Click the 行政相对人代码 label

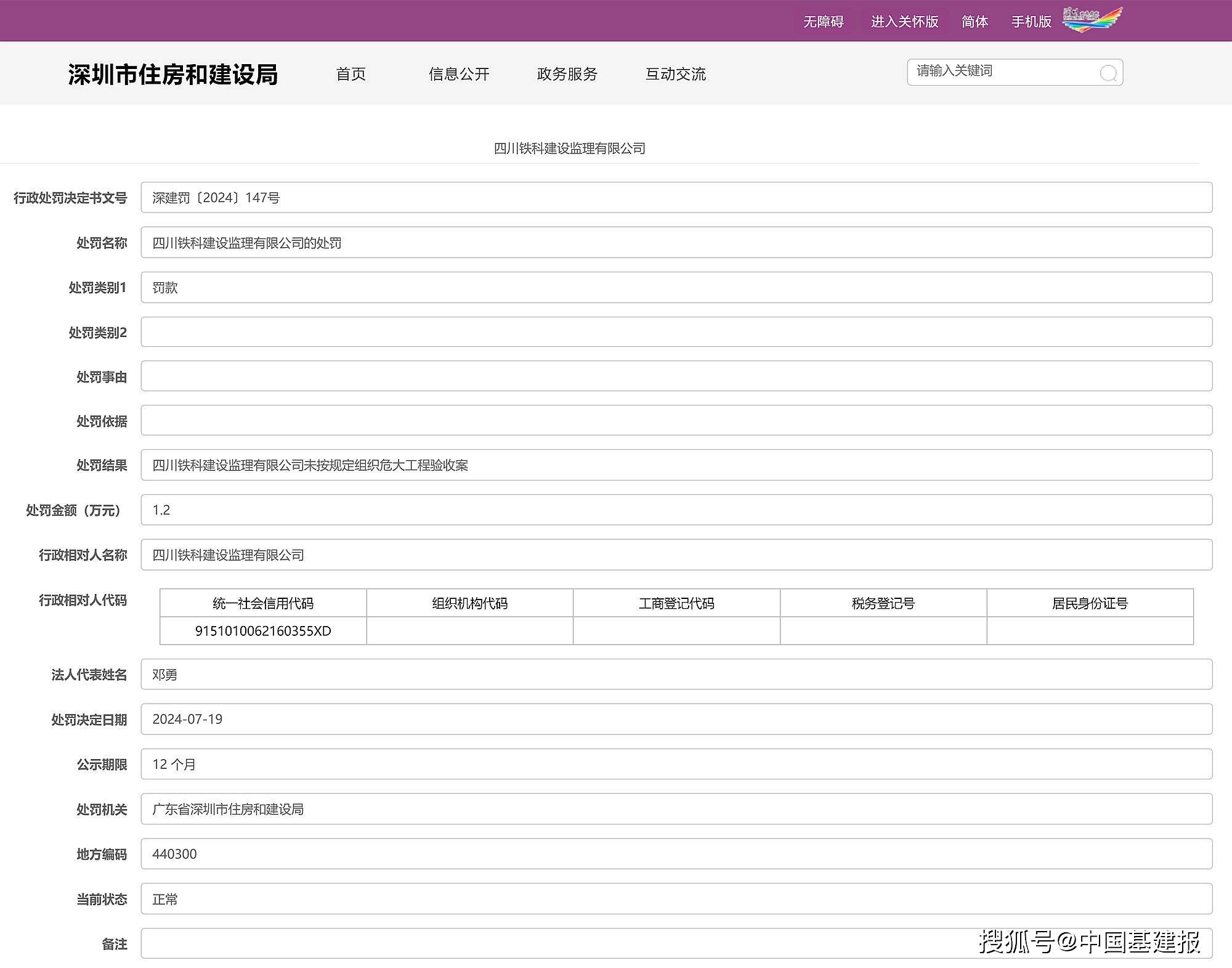click(x=83, y=600)
